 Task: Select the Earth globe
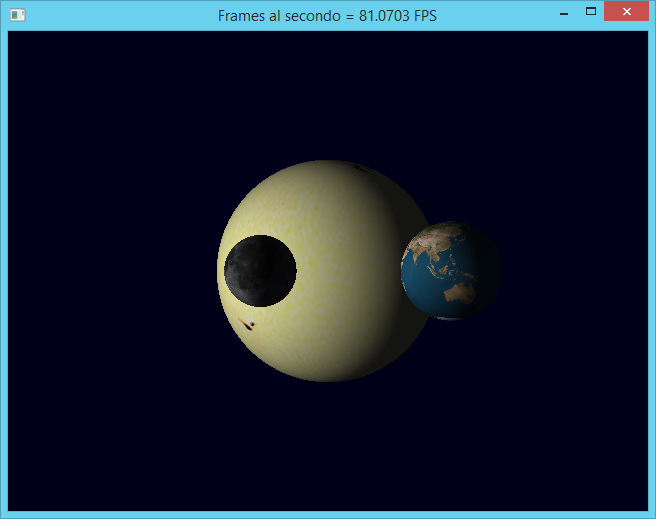tap(451, 271)
